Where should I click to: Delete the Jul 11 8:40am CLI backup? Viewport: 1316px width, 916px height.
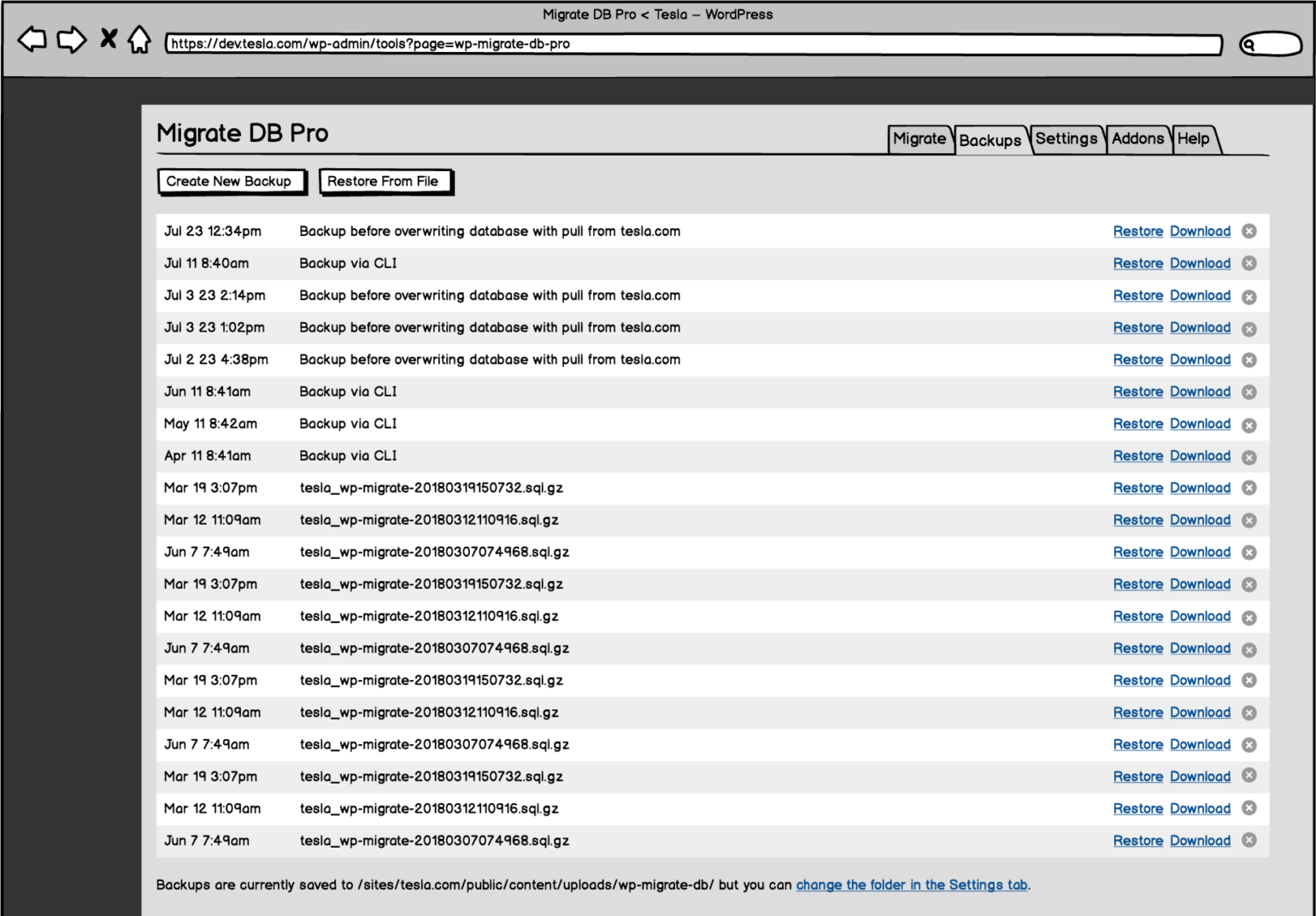pos(1248,263)
